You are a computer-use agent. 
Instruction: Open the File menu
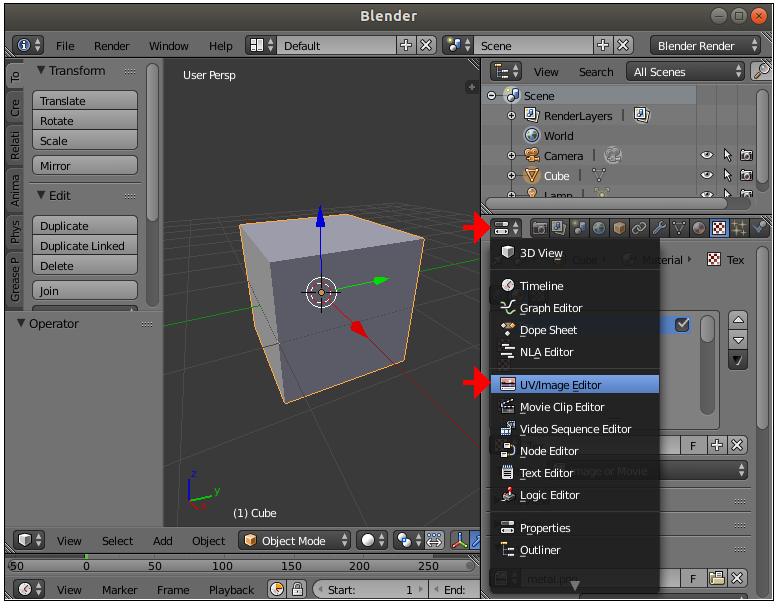[65, 46]
